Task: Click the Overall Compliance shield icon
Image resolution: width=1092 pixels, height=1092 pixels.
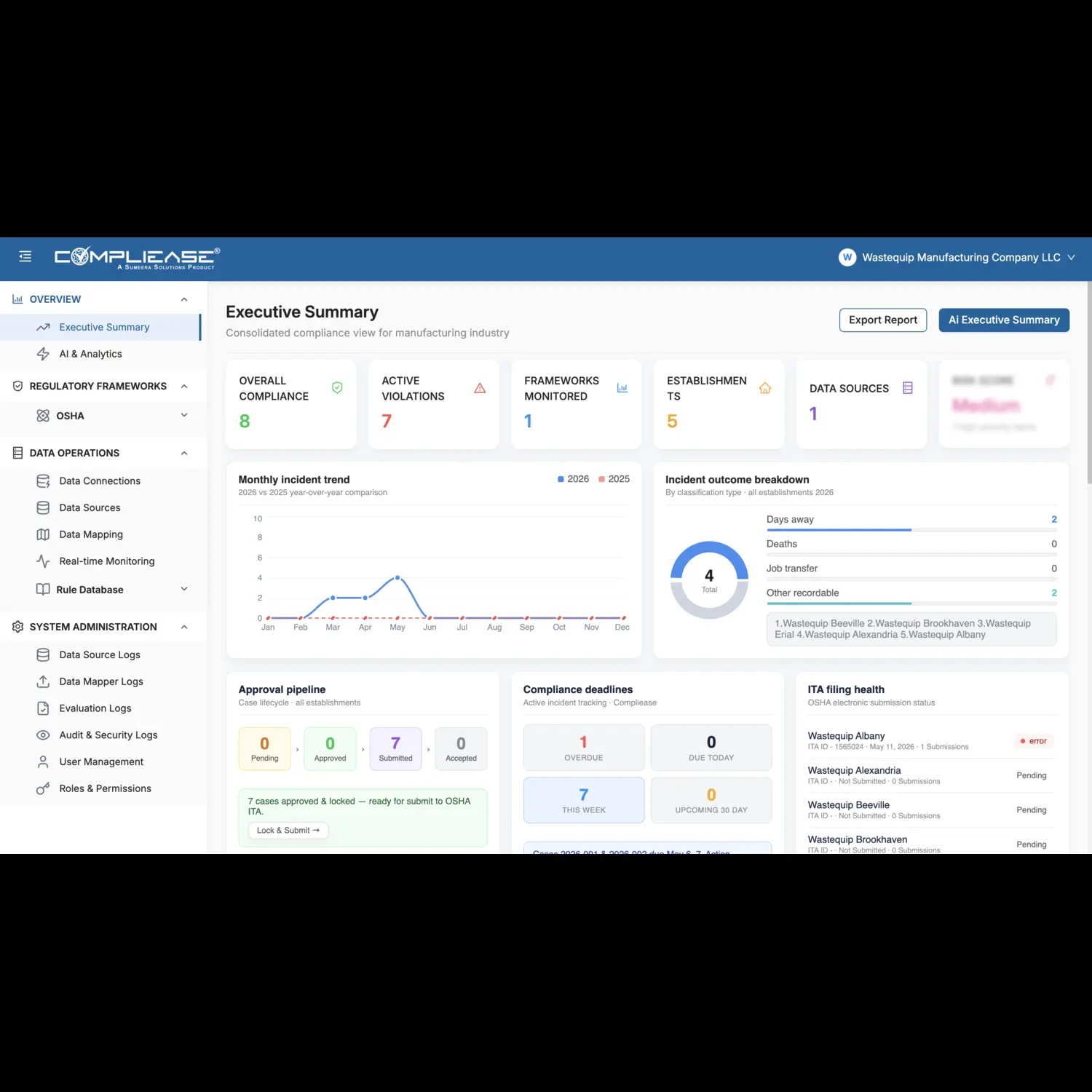Action: pyautogui.click(x=337, y=388)
